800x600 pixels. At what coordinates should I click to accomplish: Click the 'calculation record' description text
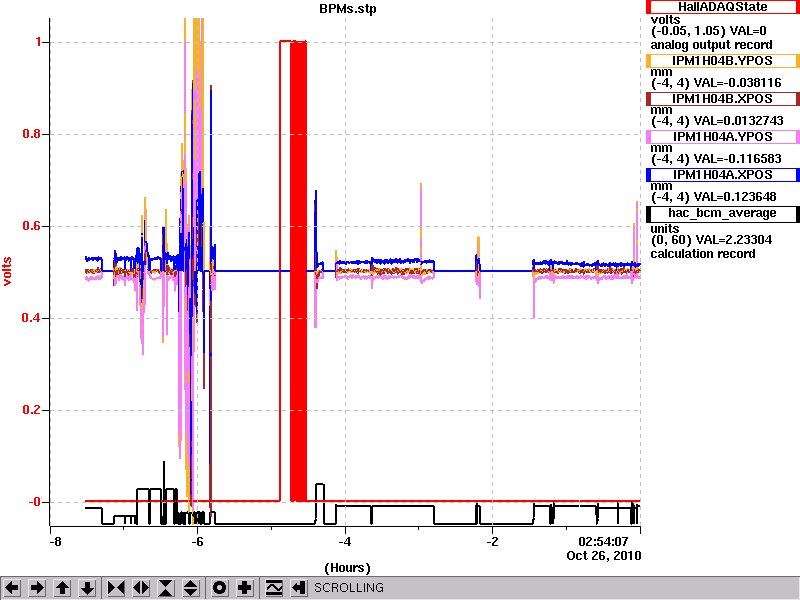[x=703, y=254]
